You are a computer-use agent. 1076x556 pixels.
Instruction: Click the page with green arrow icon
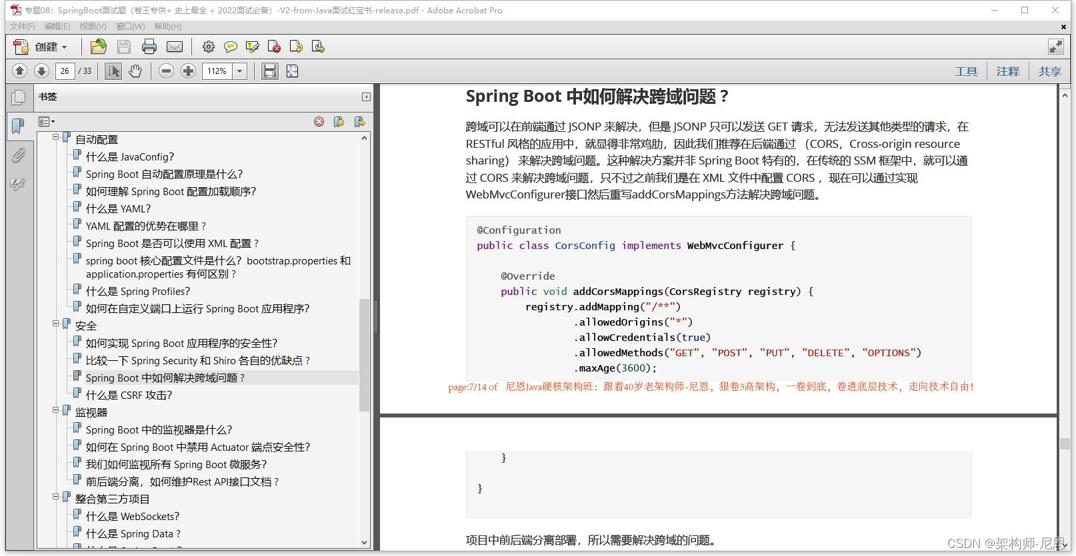tap(318, 47)
